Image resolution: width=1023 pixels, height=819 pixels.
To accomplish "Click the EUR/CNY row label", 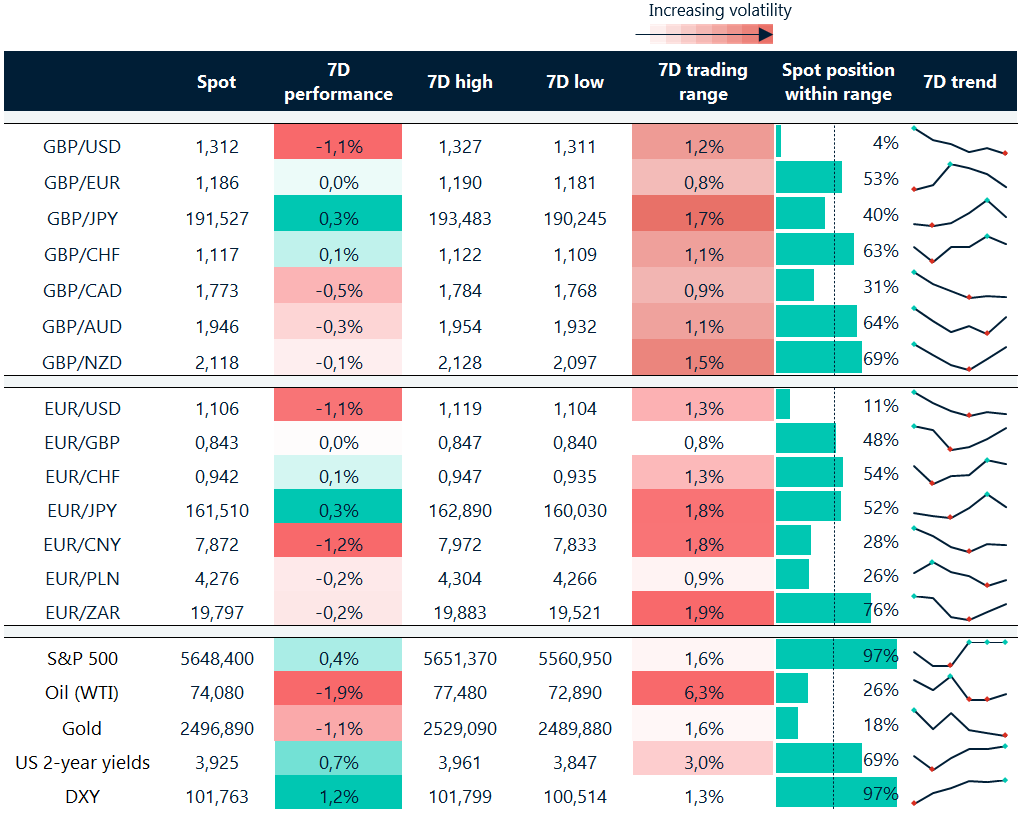I will (x=83, y=545).
